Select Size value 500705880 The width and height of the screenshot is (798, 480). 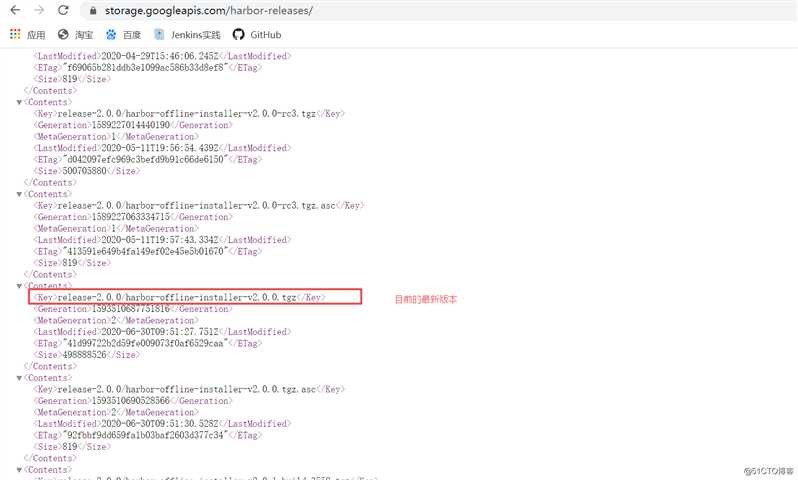(84, 171)
